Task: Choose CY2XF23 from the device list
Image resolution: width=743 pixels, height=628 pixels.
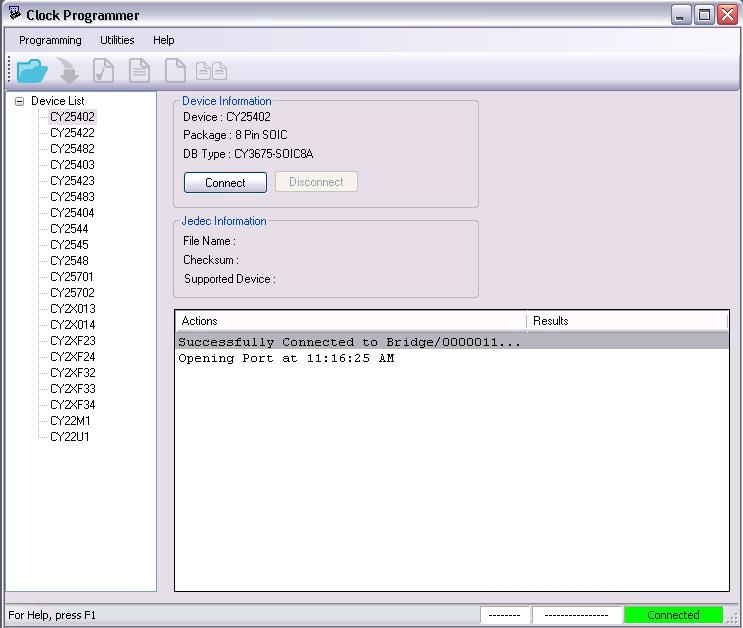Action: coord(73,341)
